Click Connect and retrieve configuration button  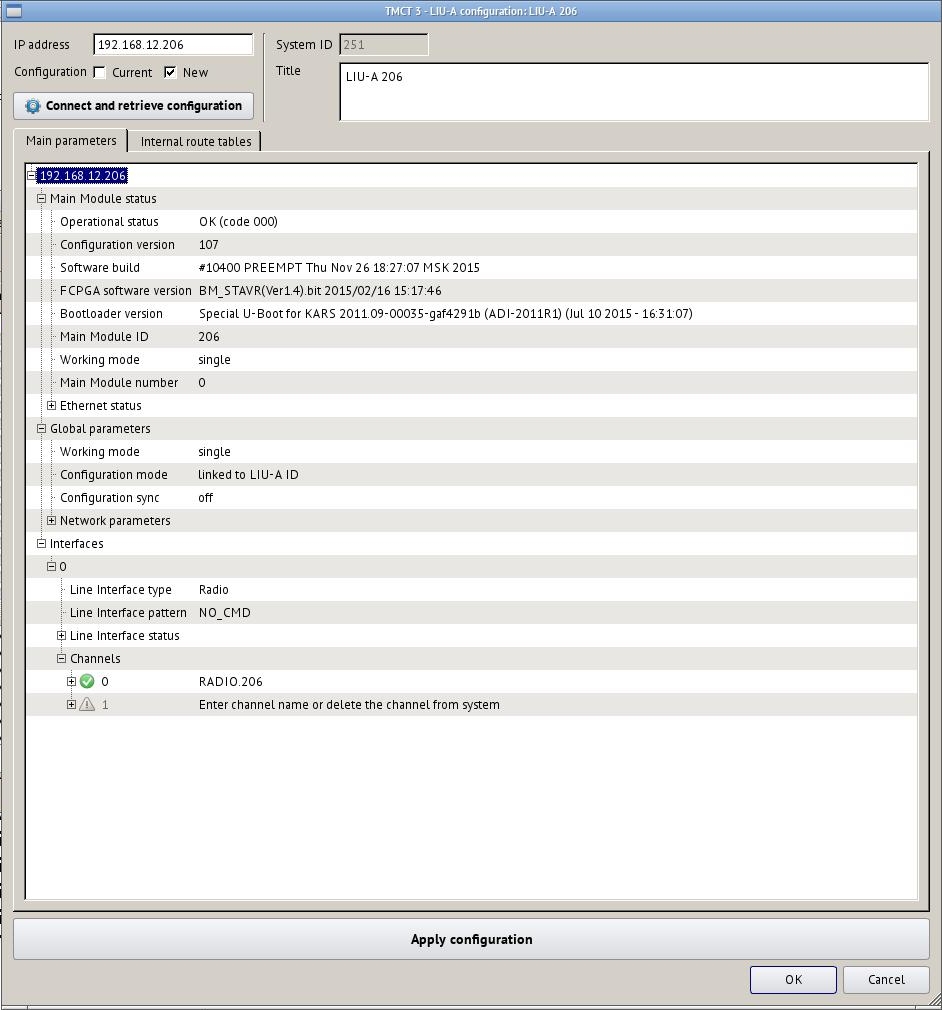click(133, 106)
